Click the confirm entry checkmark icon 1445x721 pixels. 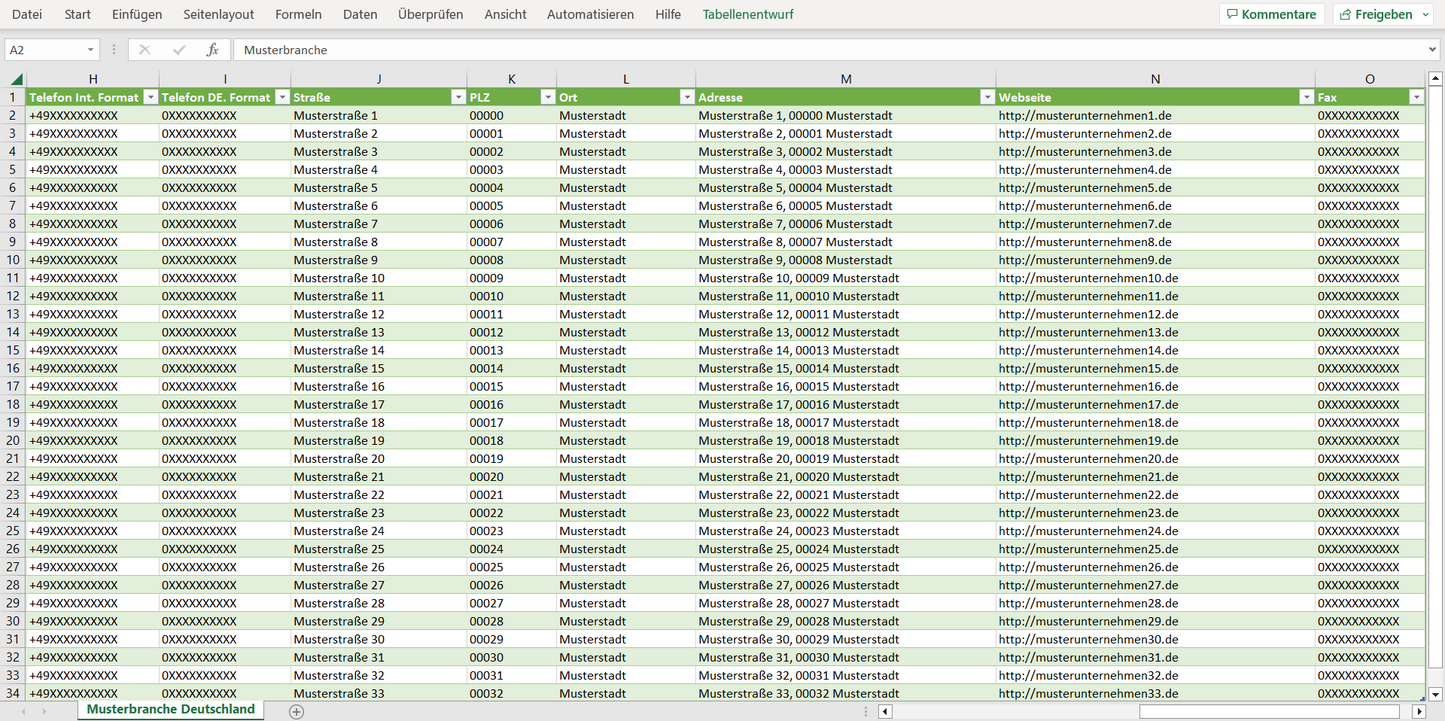click(179, 50)
